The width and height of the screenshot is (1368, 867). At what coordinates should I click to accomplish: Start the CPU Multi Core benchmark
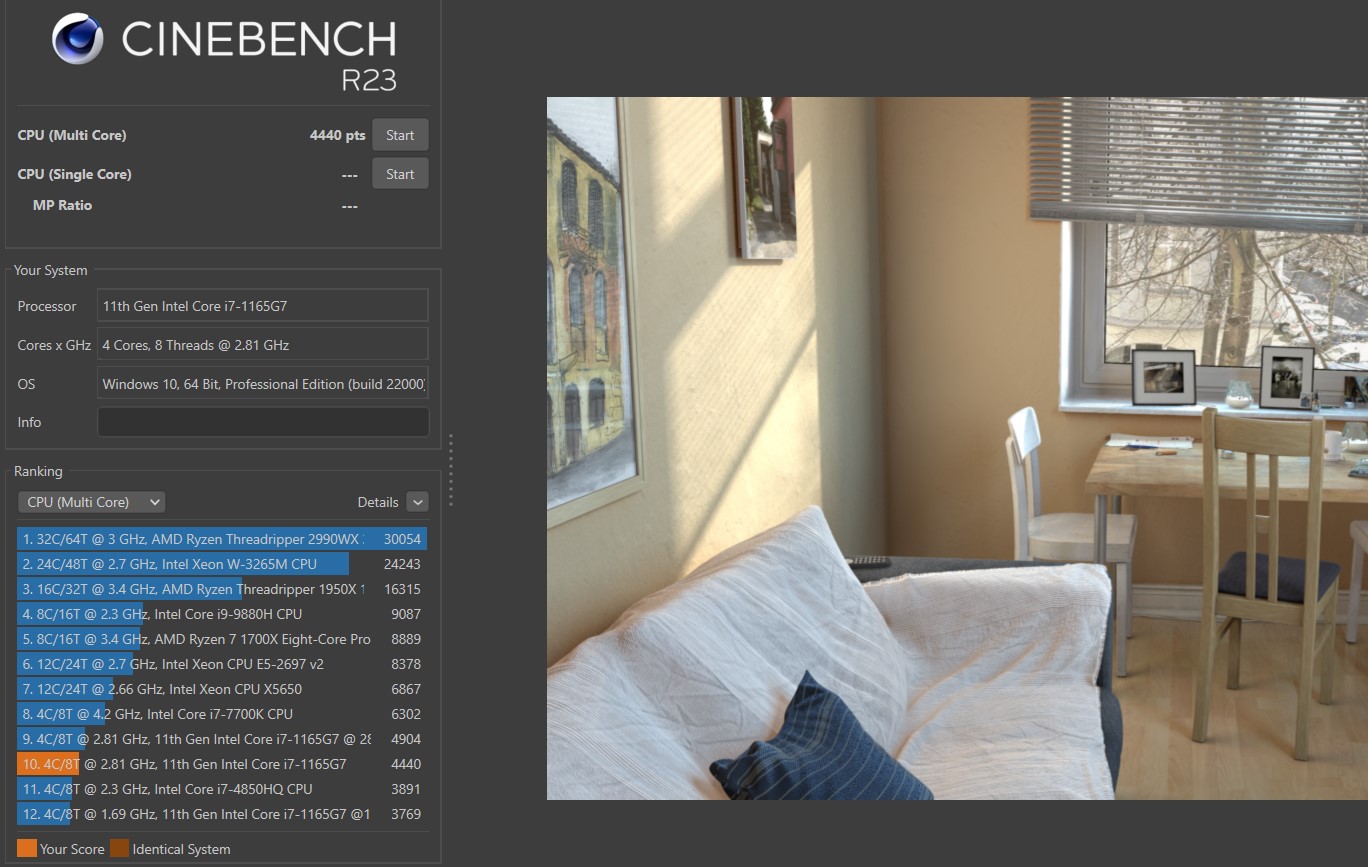coord(400,135)
